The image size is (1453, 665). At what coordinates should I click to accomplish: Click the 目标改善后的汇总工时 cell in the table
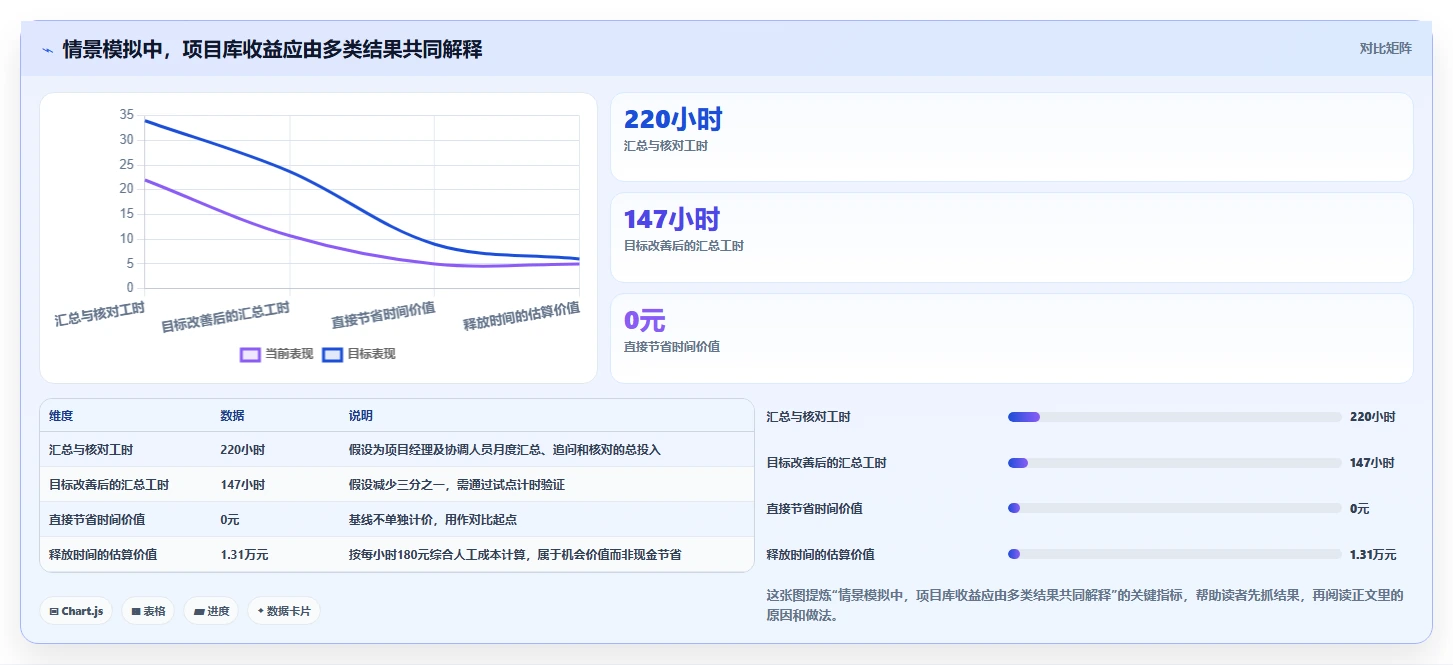pos(109,485)
